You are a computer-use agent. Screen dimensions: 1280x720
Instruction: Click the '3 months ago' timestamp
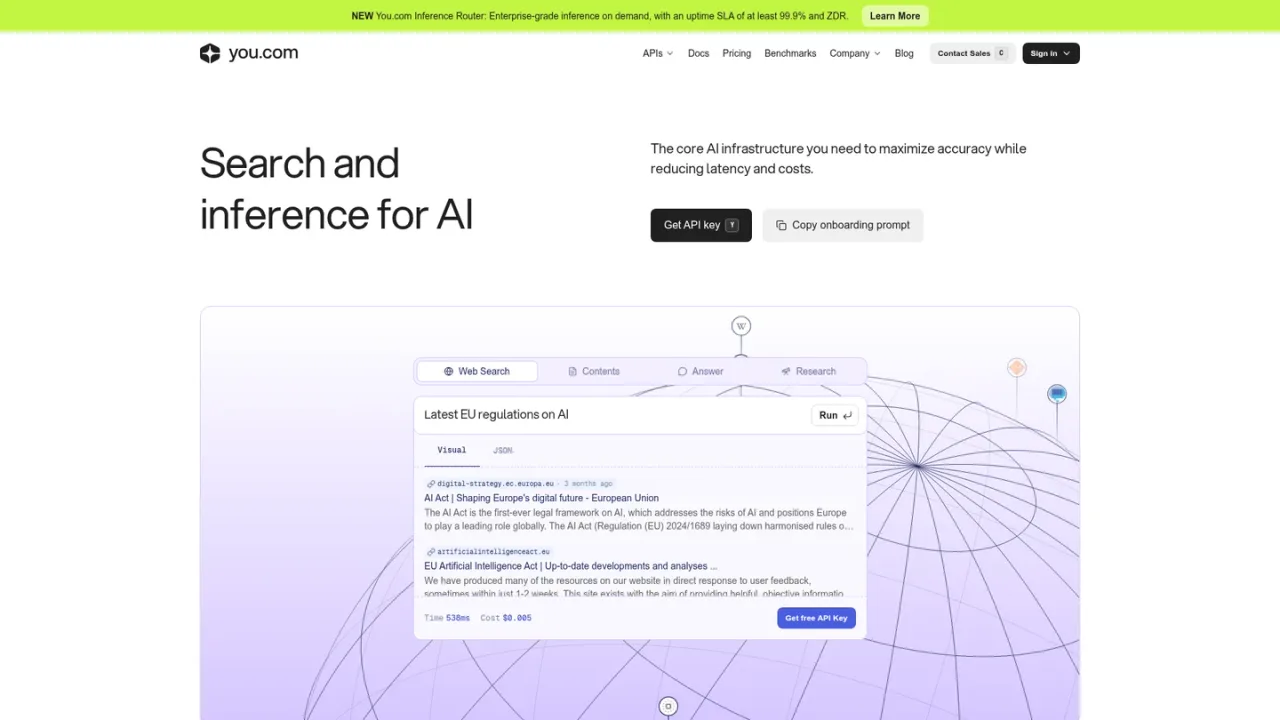coord(588,484)
